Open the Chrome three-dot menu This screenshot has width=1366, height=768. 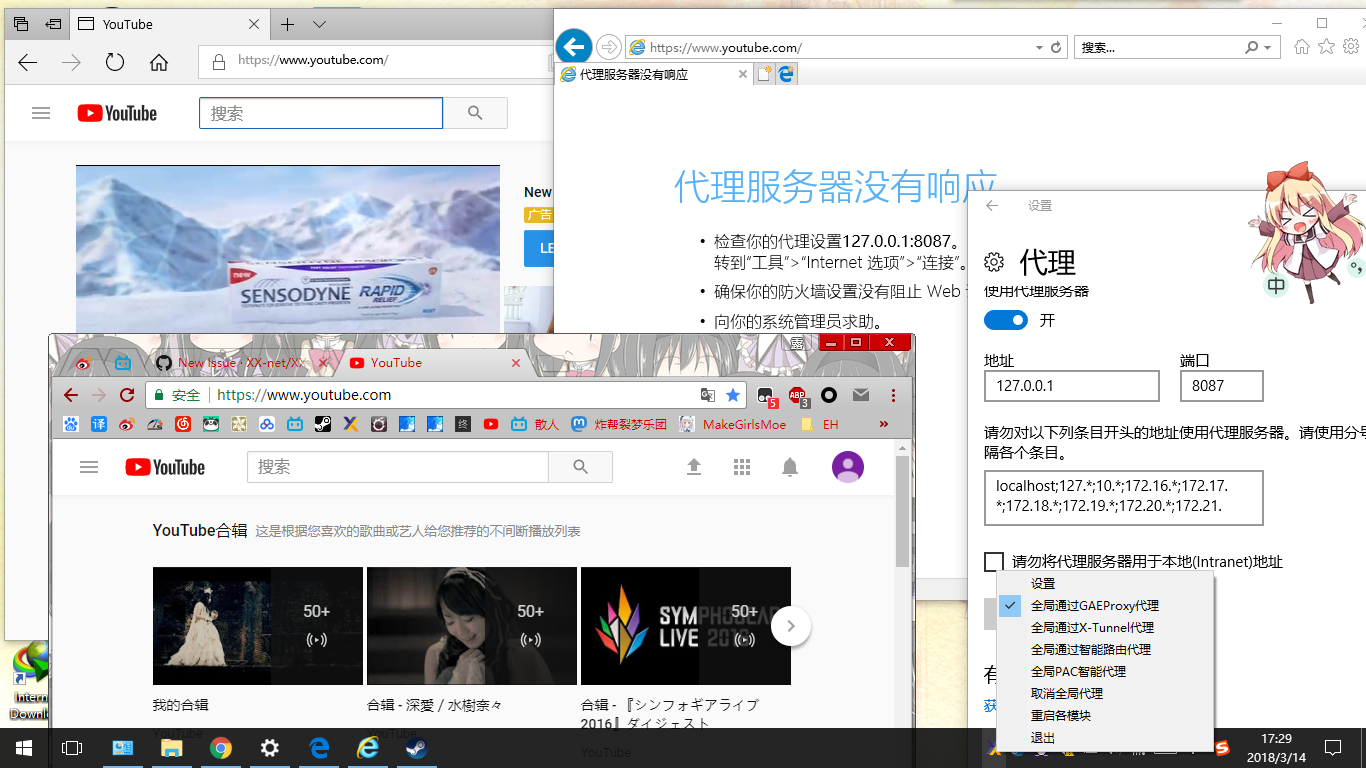click(893, 395)
